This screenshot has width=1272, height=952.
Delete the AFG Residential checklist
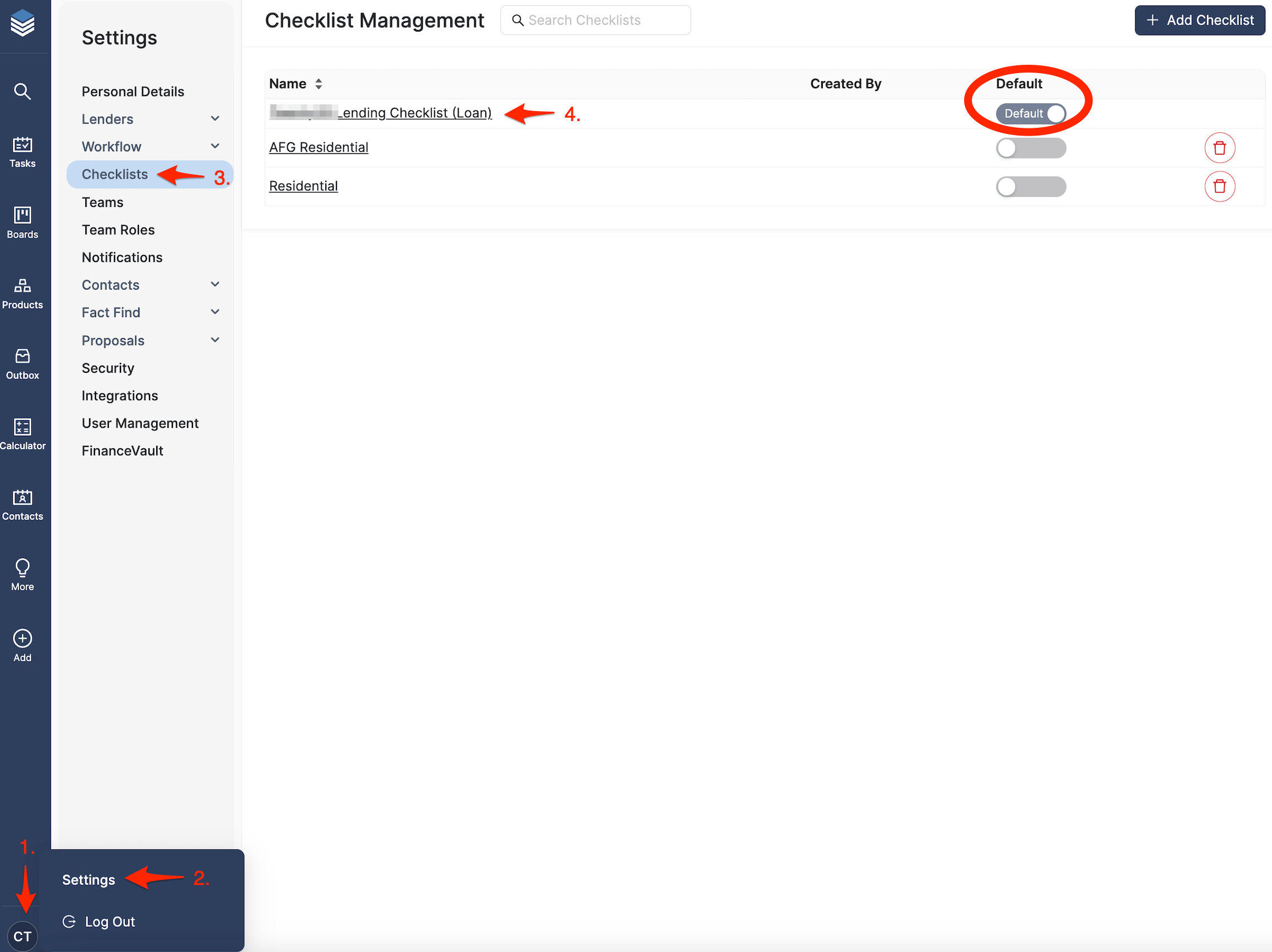[x=1219, y=148]
